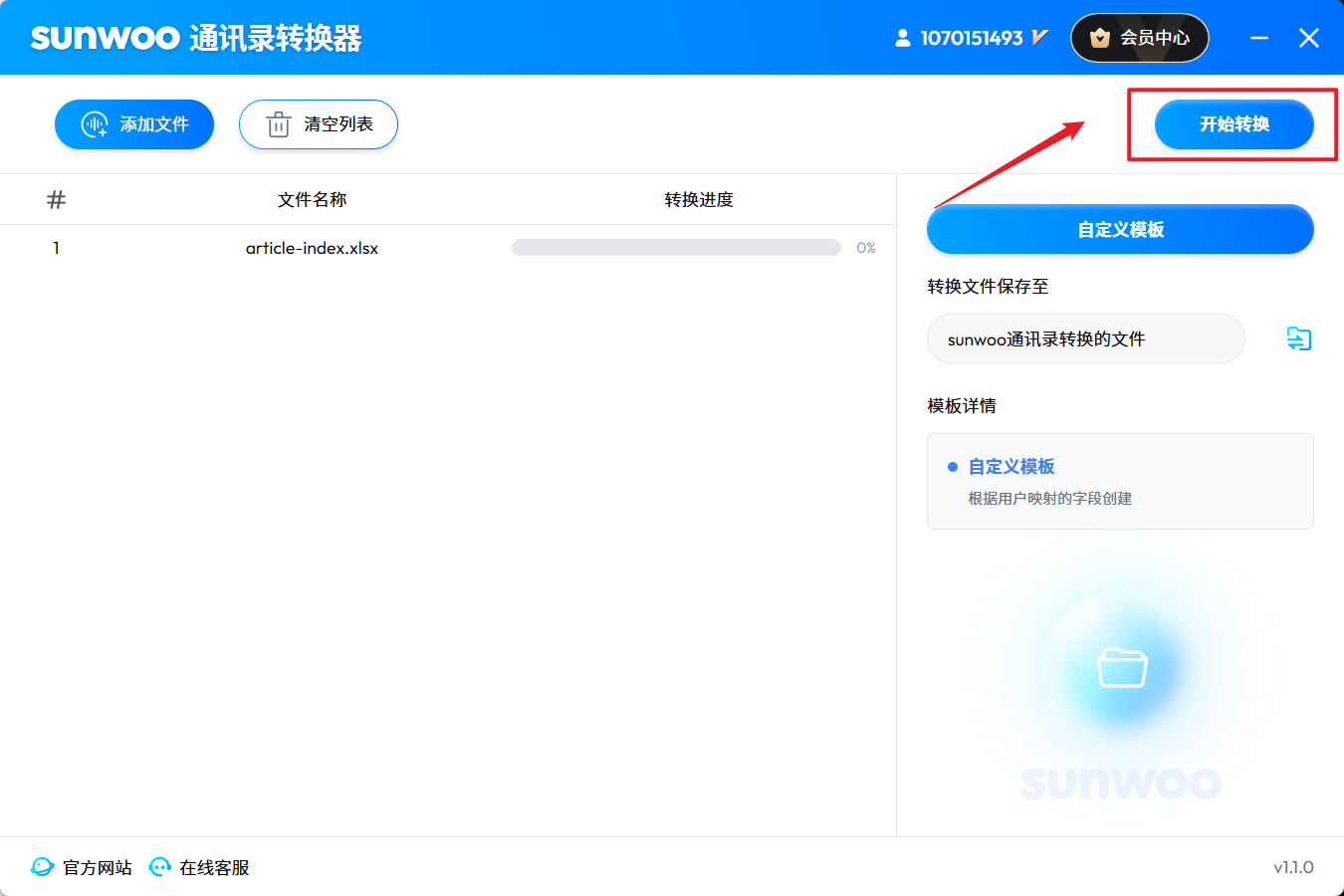
Task: Open the 自定义模板 custom template button
Action: point(1120,229)
